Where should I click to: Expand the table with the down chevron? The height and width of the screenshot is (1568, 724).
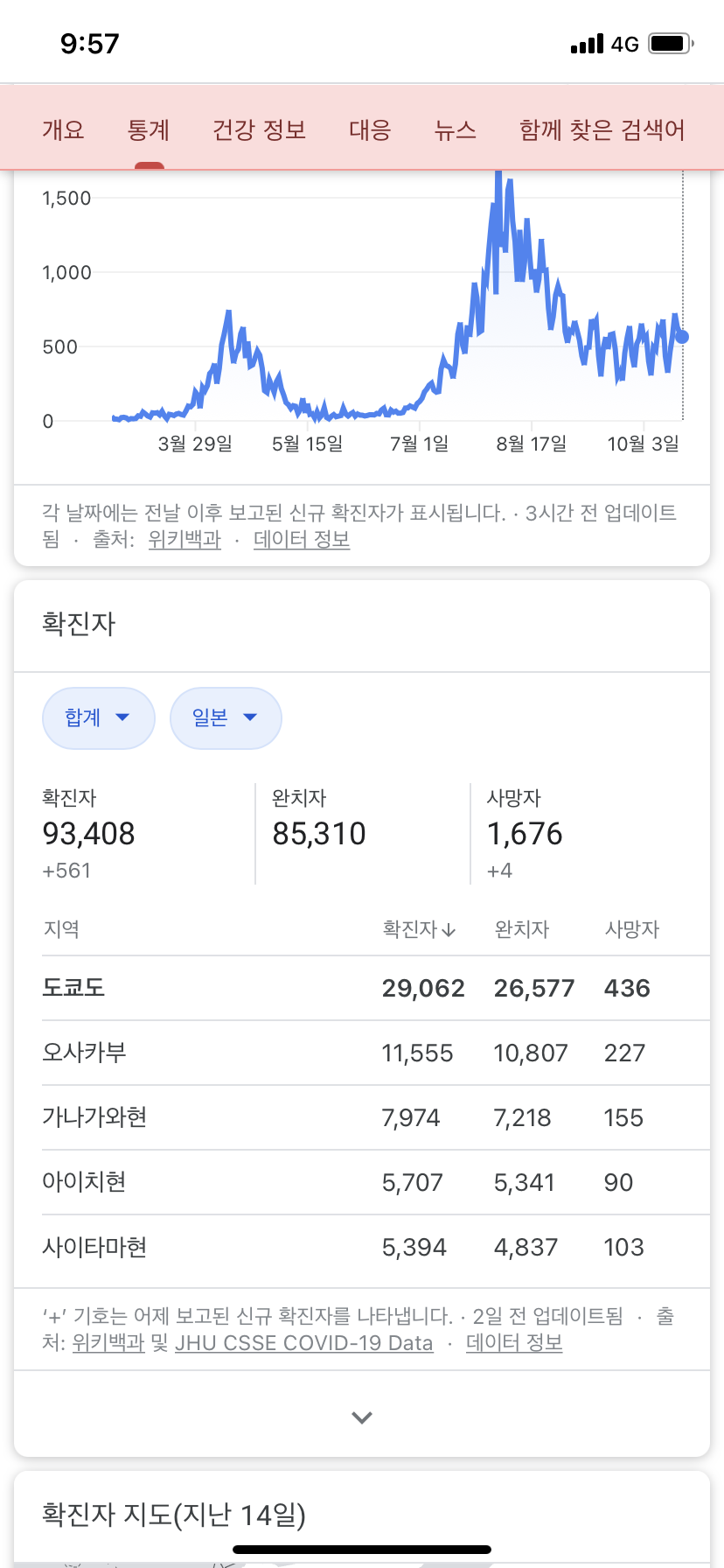coord(362,1417)
